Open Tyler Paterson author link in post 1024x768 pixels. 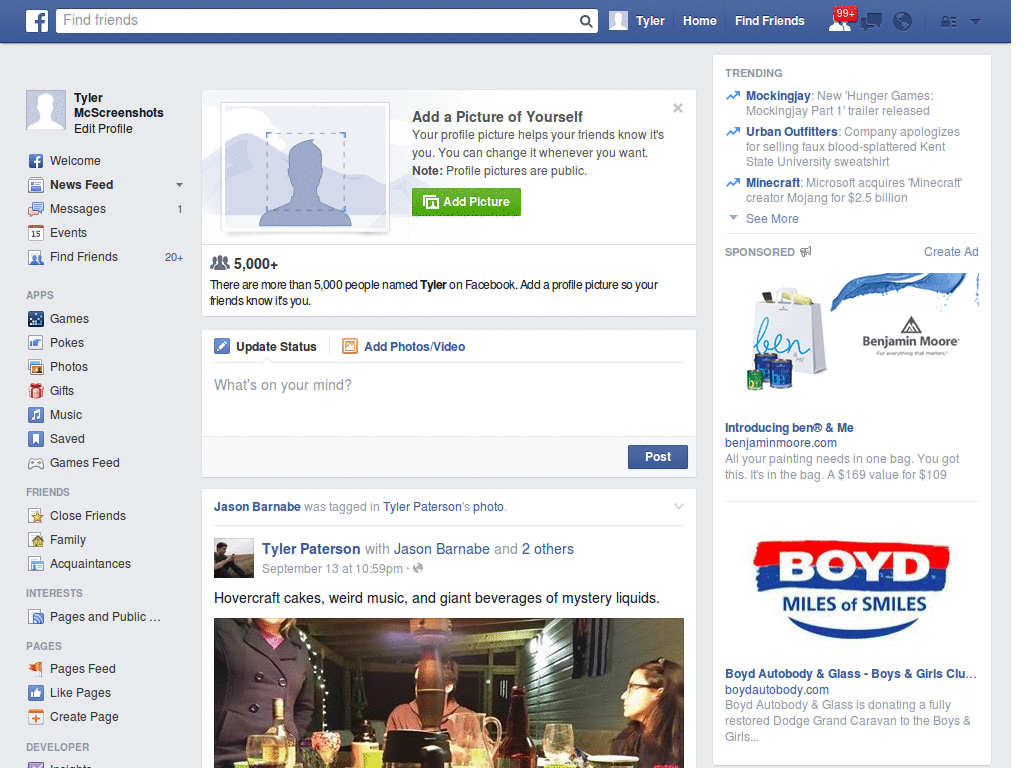click(311, 549)
